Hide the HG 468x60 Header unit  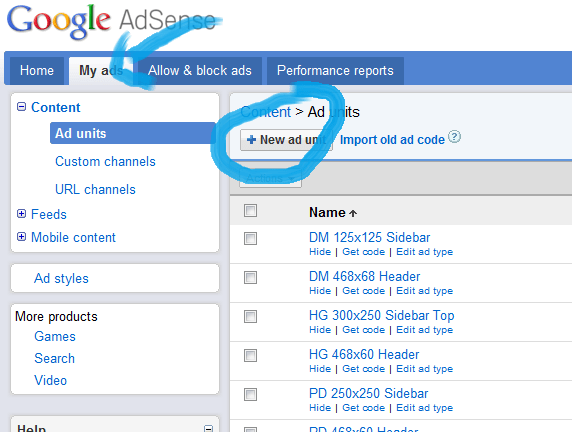(320, 369)
